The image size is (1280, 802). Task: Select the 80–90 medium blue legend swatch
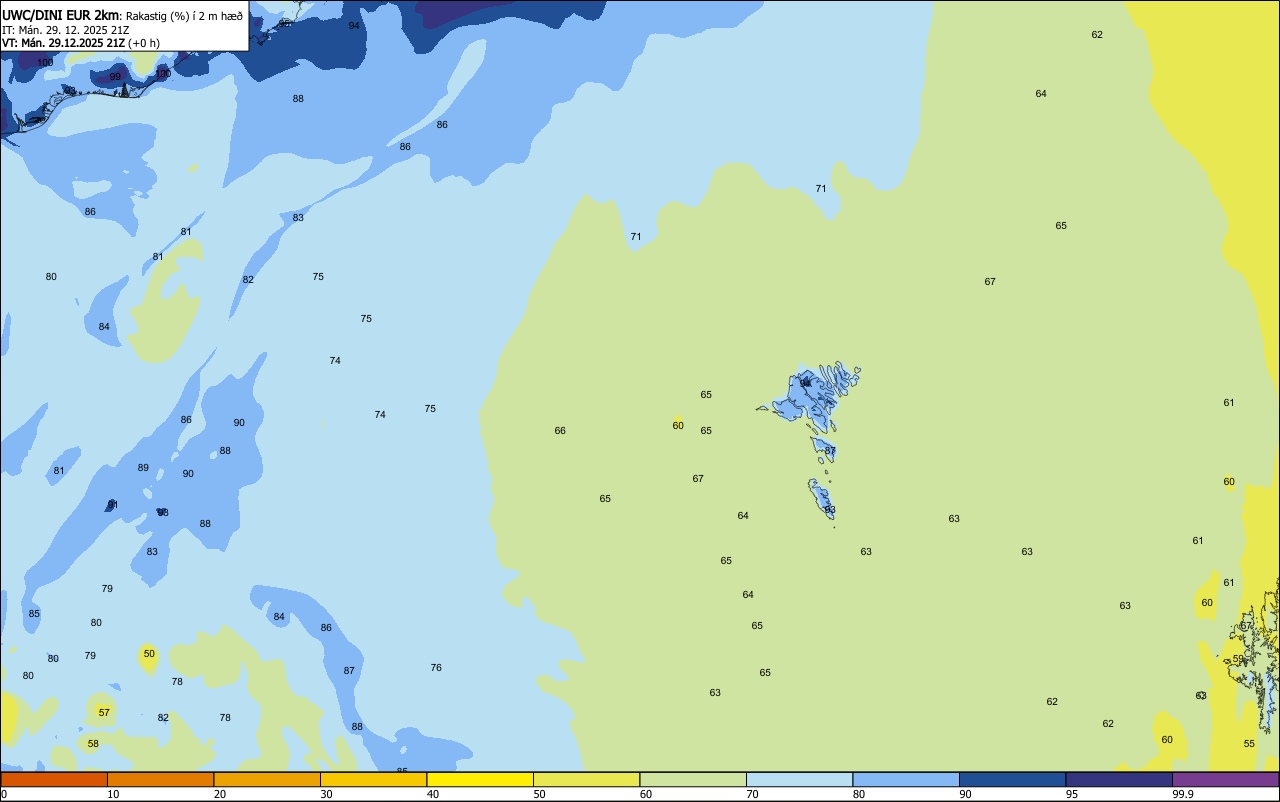click(906, 779)
